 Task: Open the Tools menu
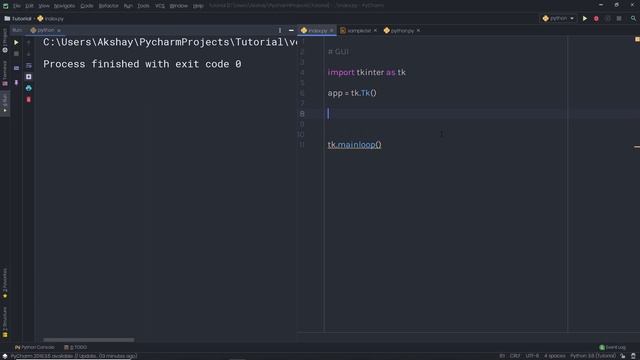click(143, 6)
